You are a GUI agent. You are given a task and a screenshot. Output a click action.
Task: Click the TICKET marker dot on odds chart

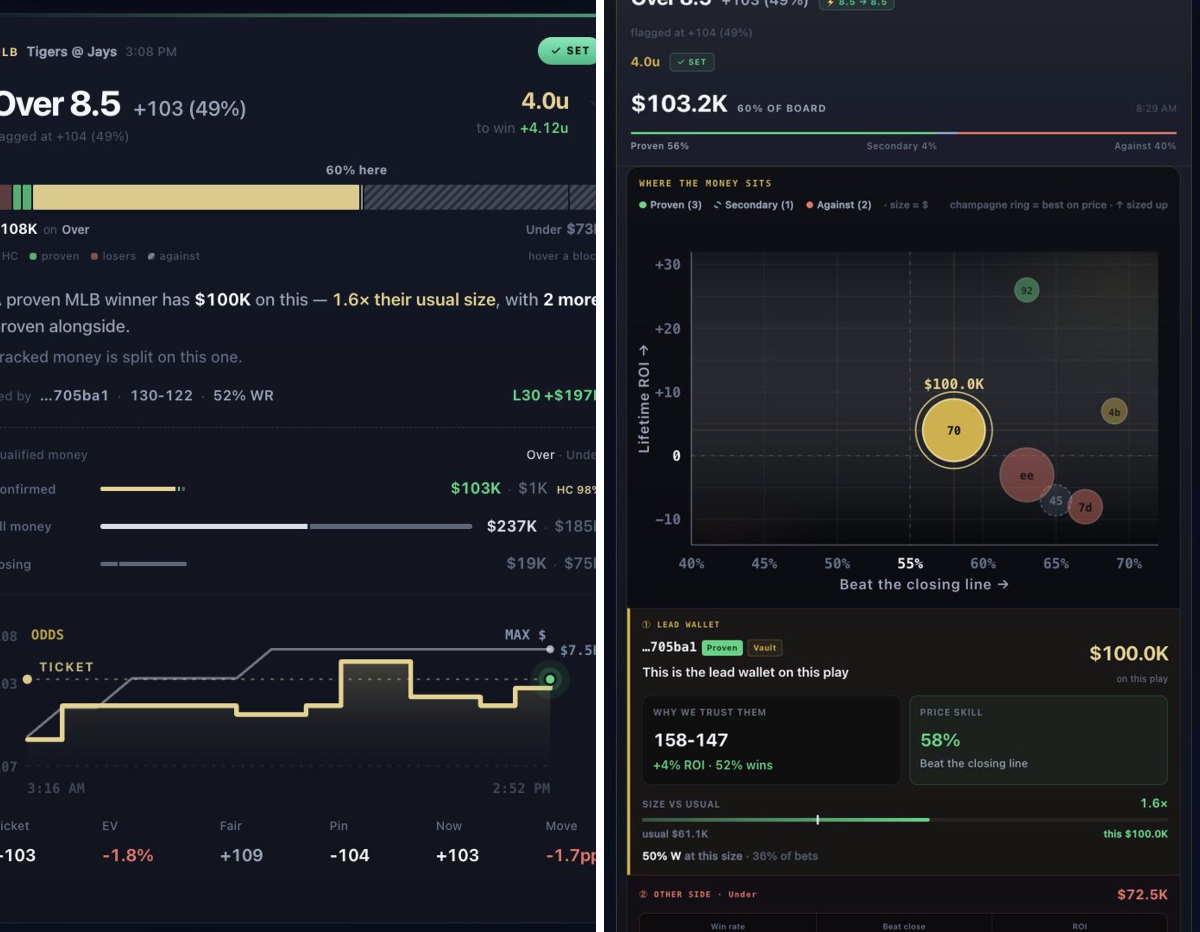(x=27, y=679)
